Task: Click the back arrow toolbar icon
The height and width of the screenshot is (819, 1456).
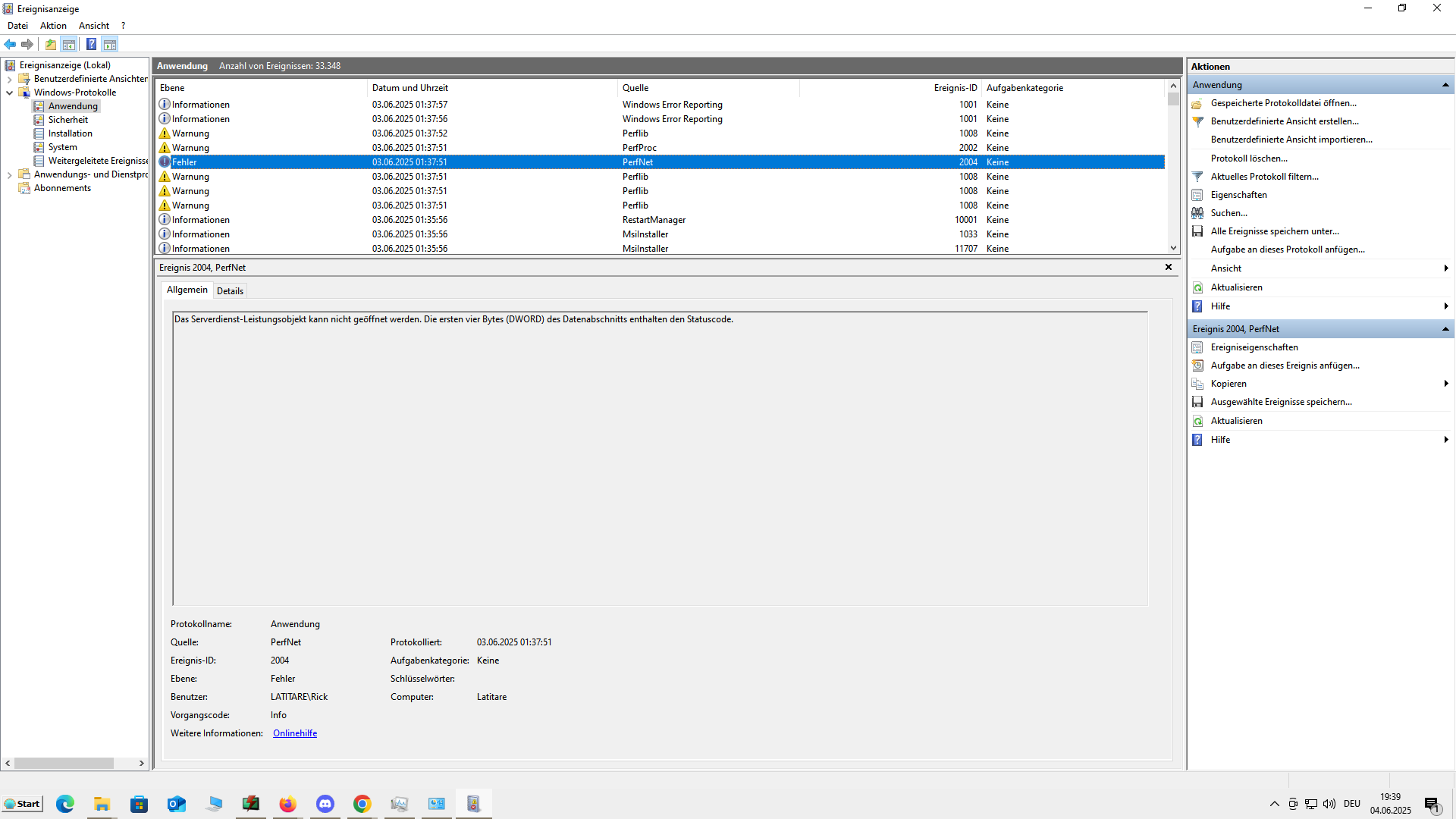Action: pos(10,44)
